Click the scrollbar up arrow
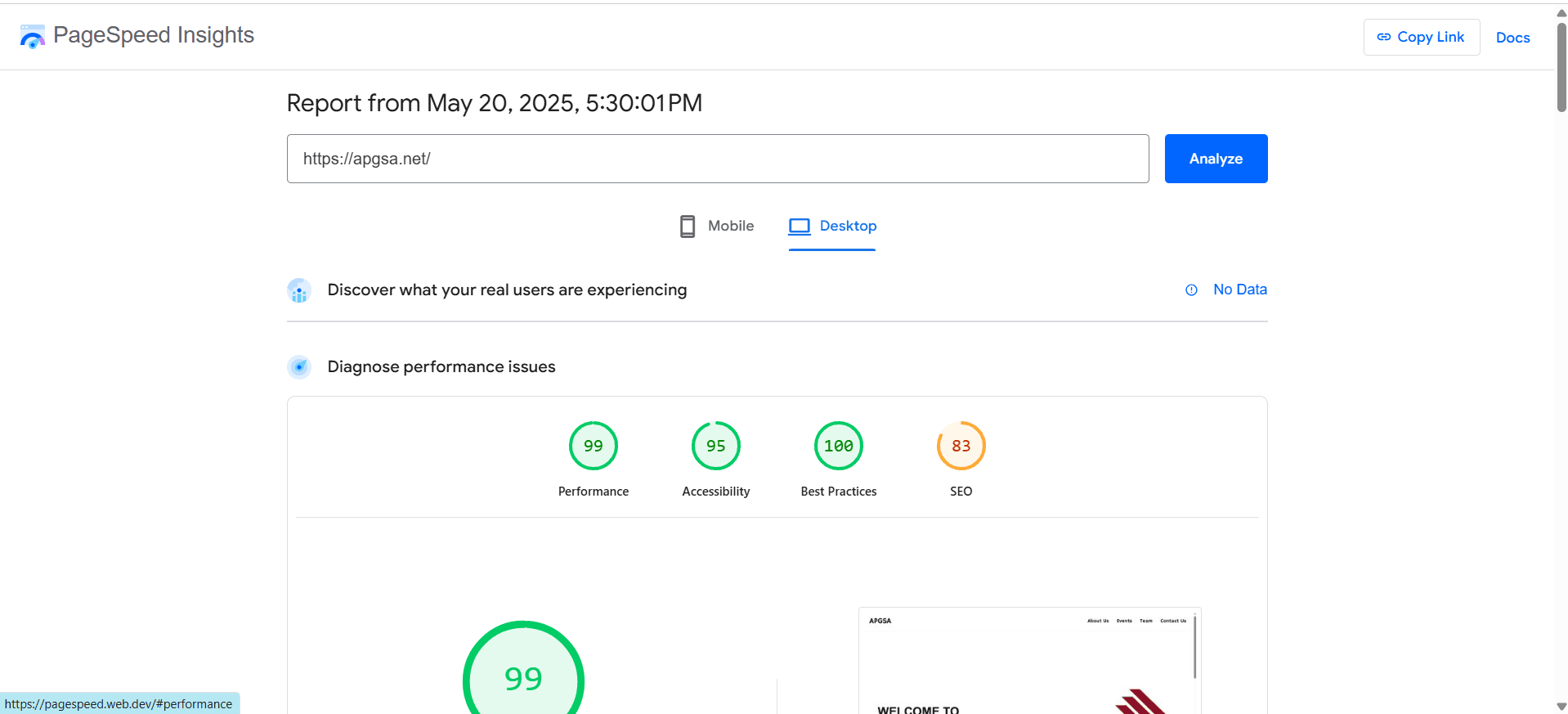The height and width of the screenshot is (714, 1568). (x=1561, y=13)
